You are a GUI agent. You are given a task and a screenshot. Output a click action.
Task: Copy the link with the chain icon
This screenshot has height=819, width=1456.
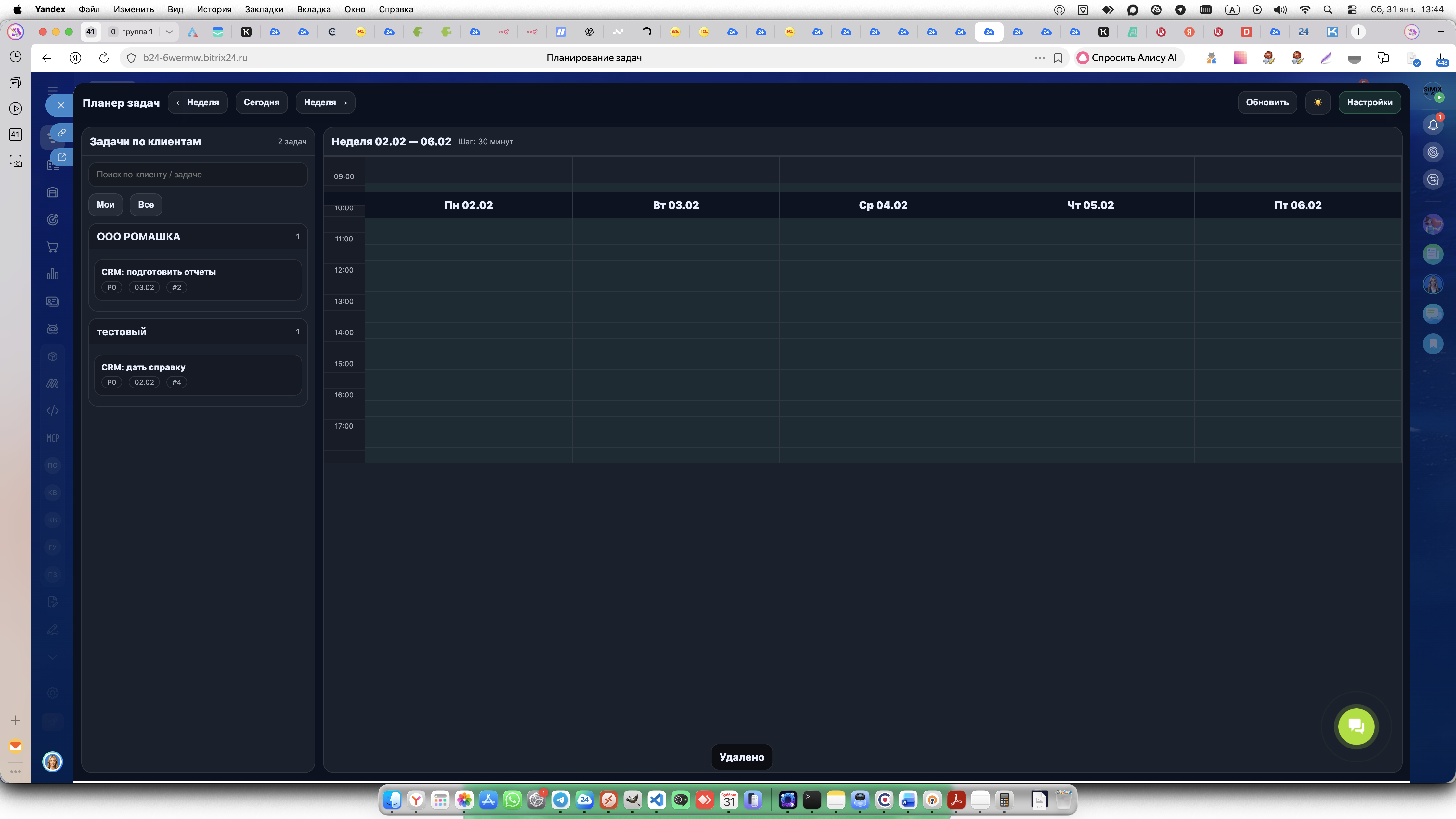(x=62, y=133)
